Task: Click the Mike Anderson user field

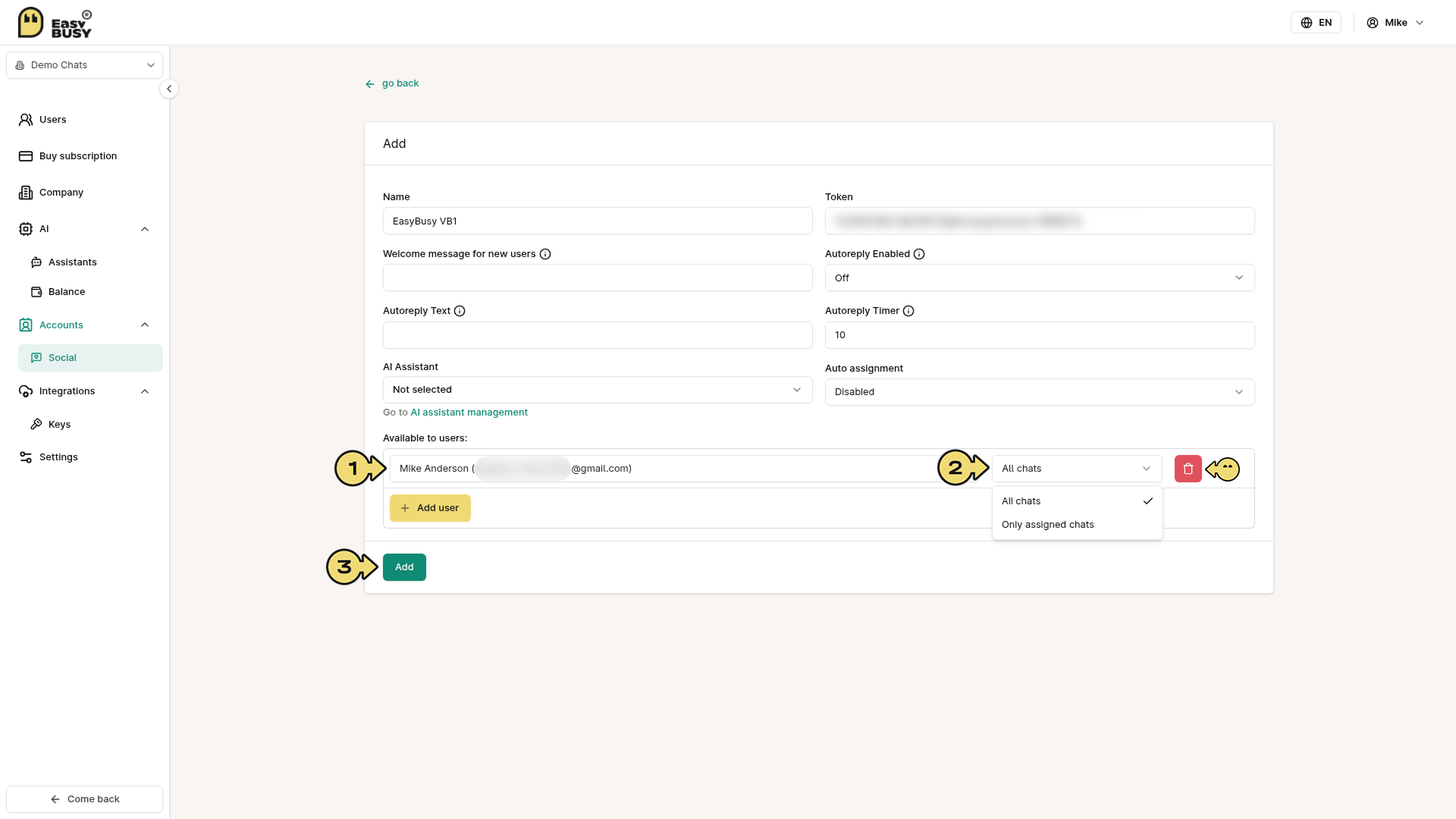Action: (x=686, y=469)
